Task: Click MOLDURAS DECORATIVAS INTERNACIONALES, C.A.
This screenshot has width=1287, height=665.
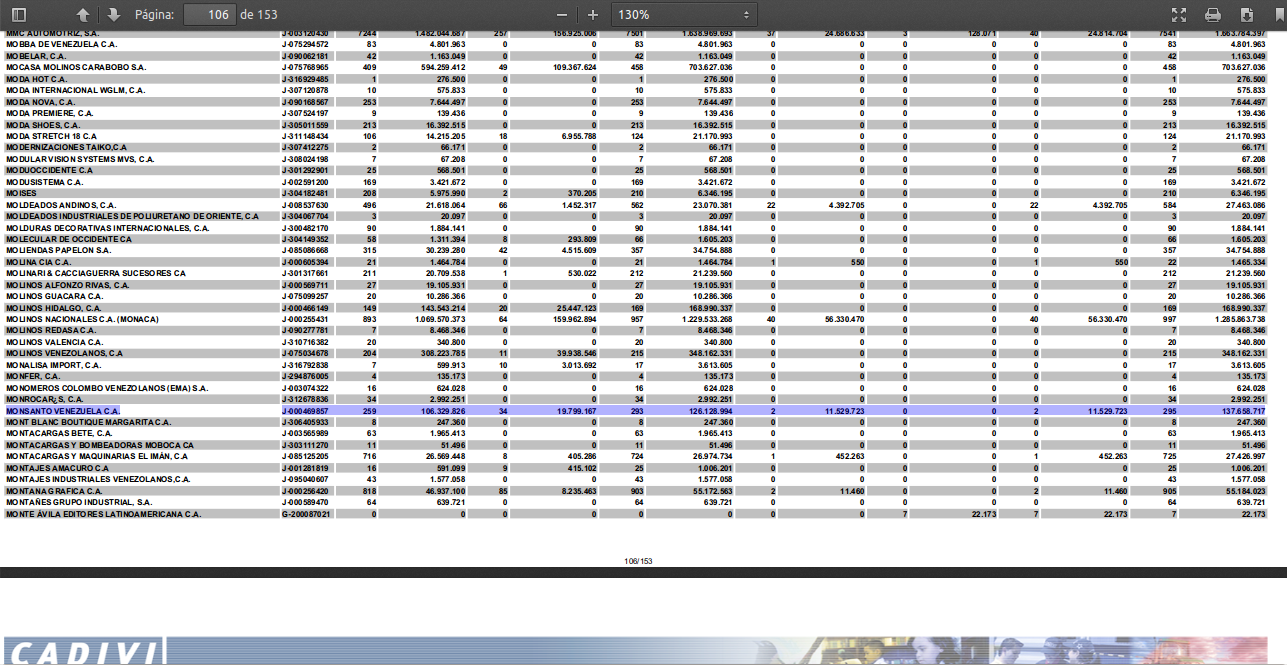Action: click(x=107, y=228)
